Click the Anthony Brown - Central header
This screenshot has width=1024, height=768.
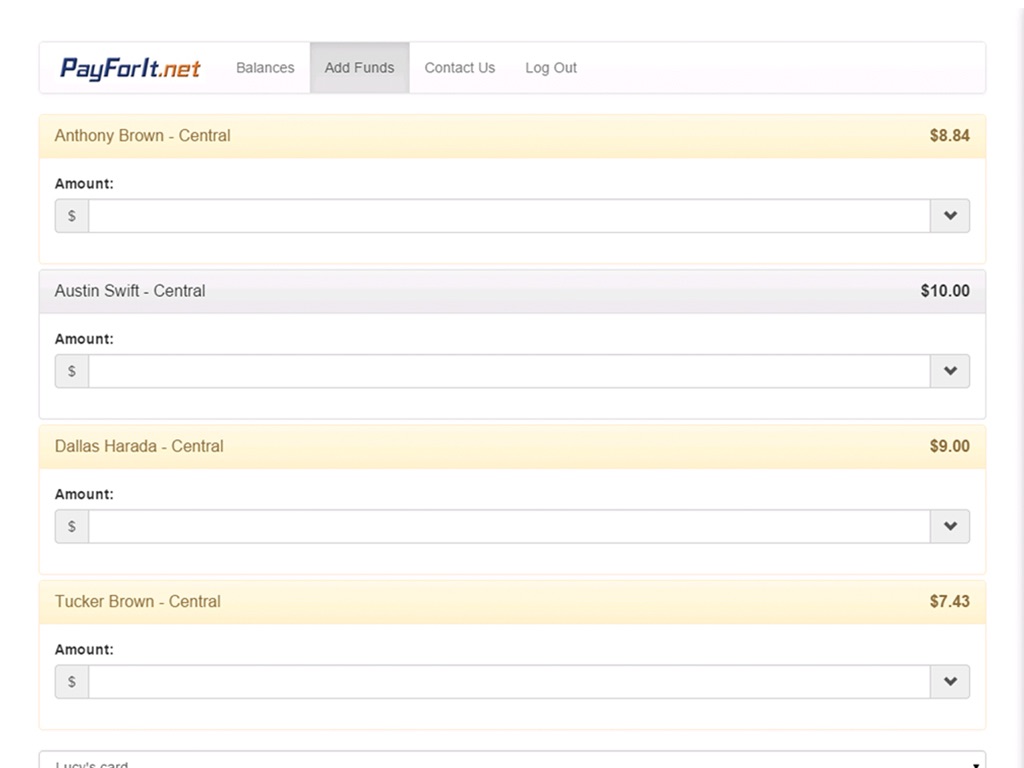(x=142, y=136)
